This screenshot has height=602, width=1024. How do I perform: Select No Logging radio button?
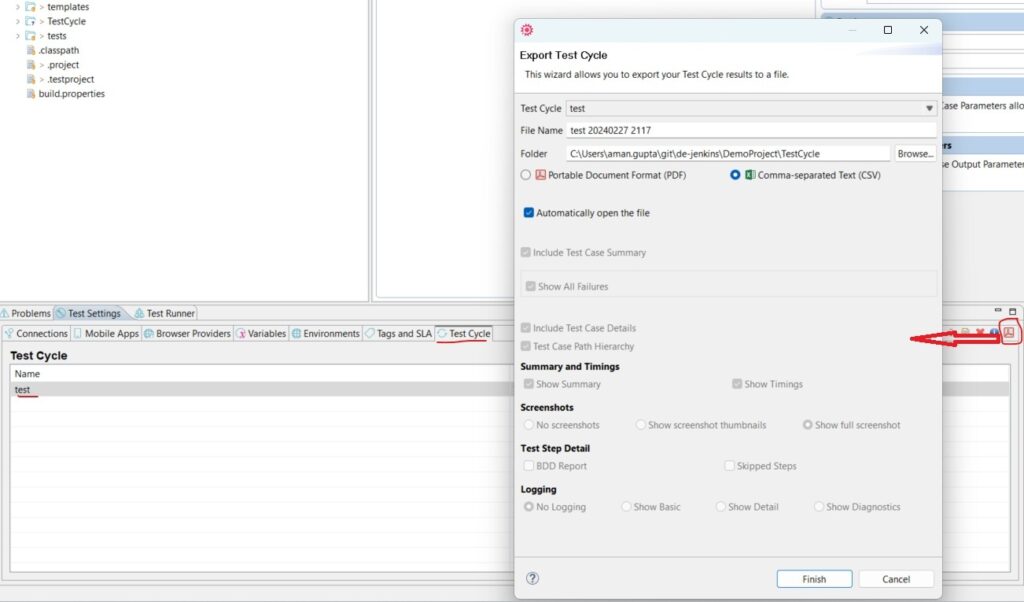coord(528,507)
